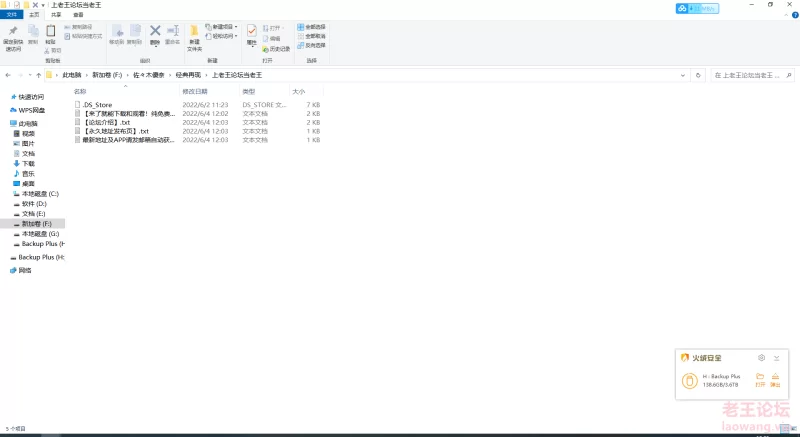
Task: Click the Back navigation arrow
Action: tap(8, 75)
